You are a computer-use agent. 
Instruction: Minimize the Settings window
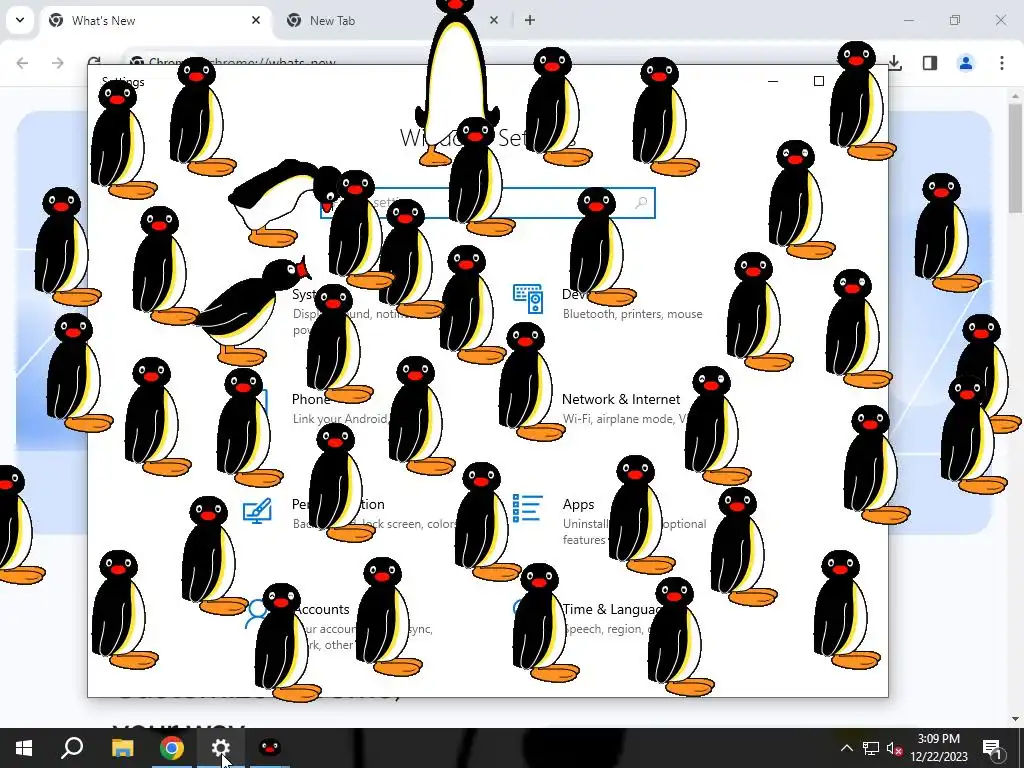point(773,81)
